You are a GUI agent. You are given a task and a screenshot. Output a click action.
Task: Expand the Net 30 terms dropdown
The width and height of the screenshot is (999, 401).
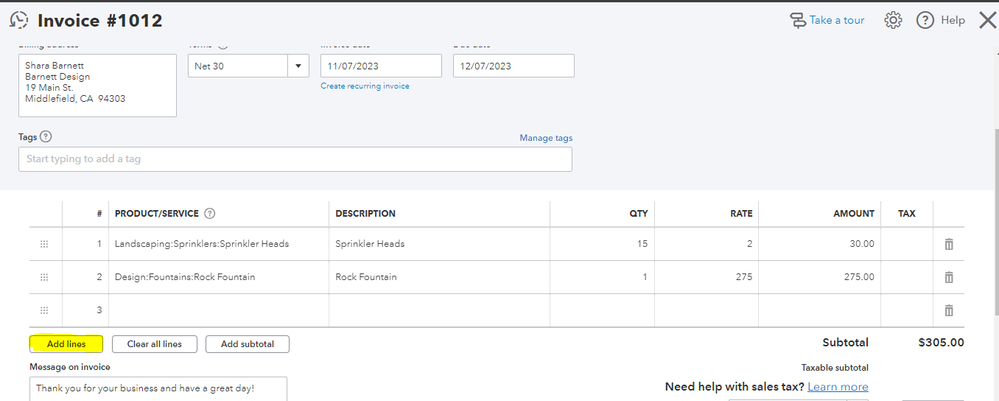pyautogui.click(x=298, y=66)
